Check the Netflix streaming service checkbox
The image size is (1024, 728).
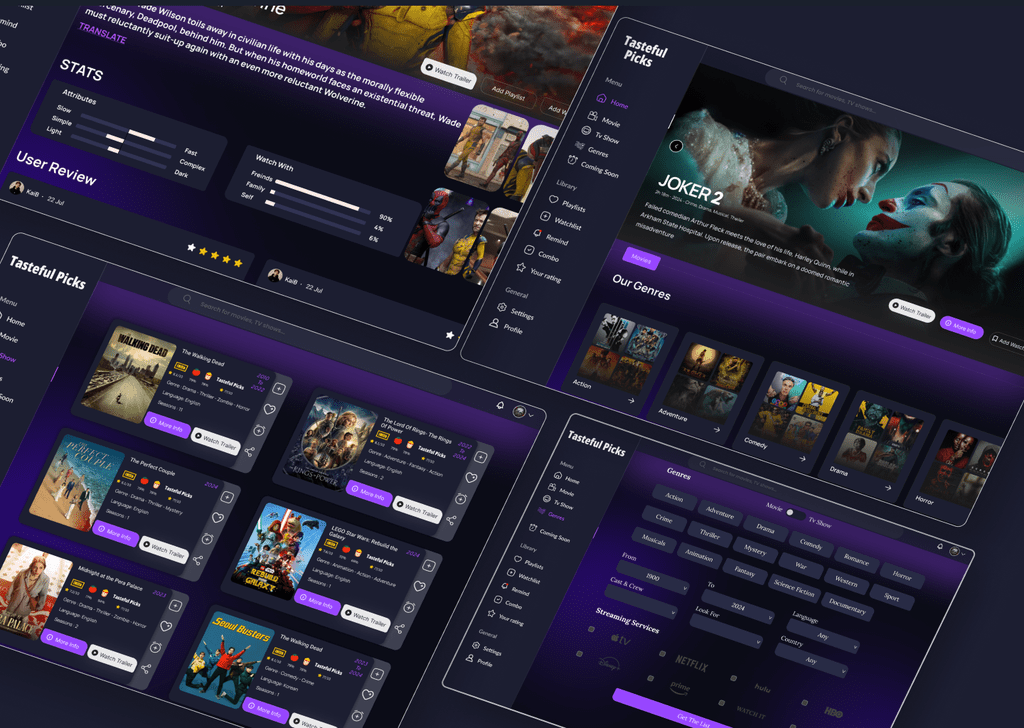662,654
